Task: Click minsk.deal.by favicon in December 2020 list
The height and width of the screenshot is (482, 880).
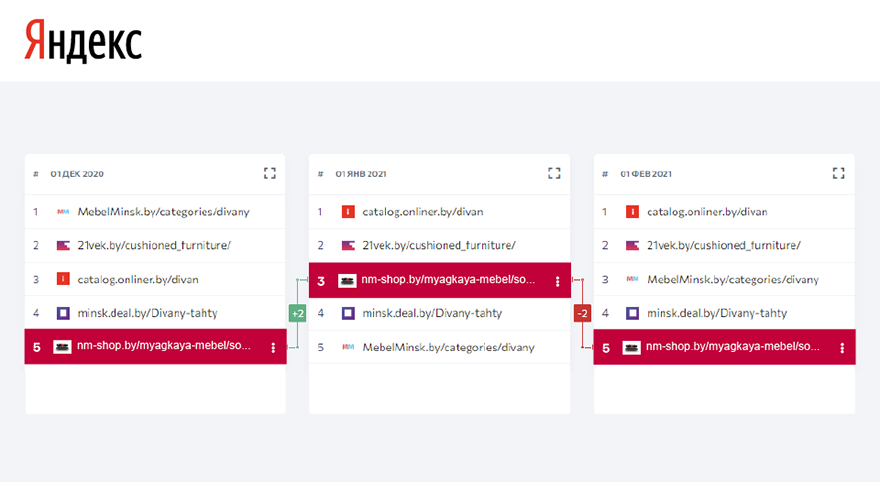Action: [x=63, y=313]
